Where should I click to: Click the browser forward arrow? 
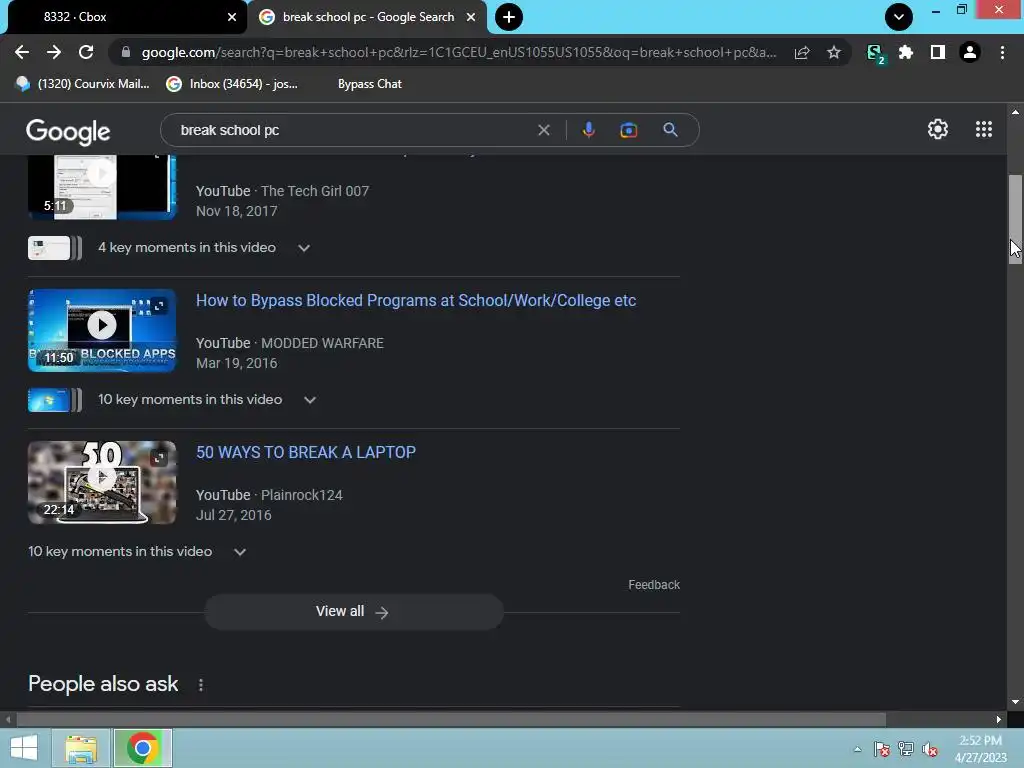(54, 52)
